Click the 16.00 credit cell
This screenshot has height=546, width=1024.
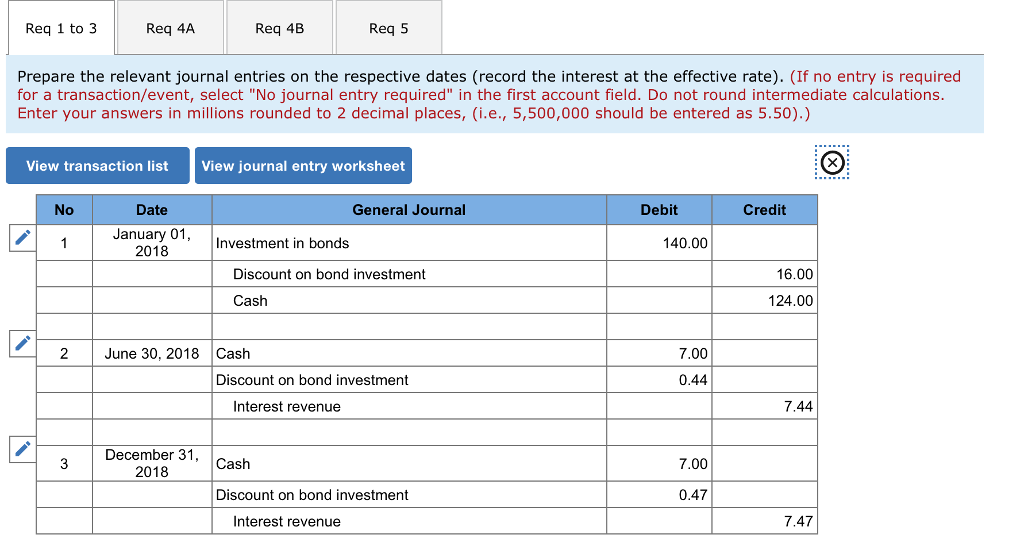tap(765, 274)
